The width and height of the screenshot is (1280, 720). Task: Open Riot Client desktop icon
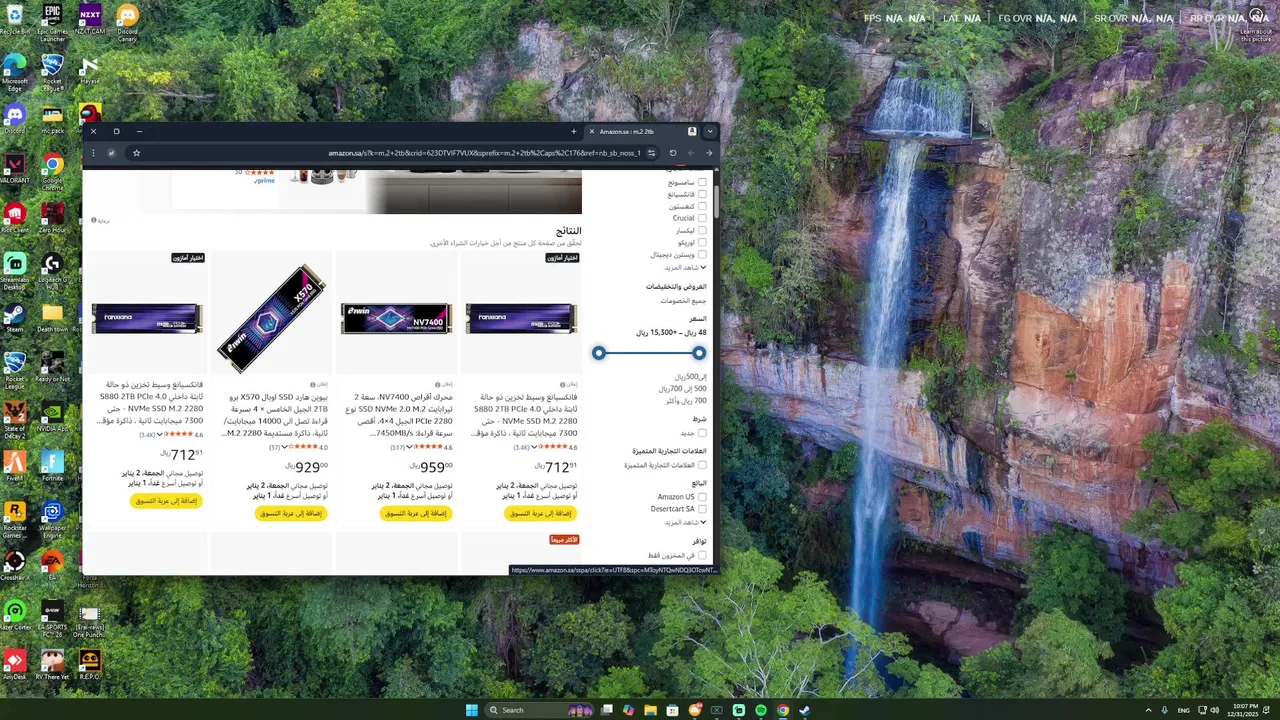click(14, 218)
